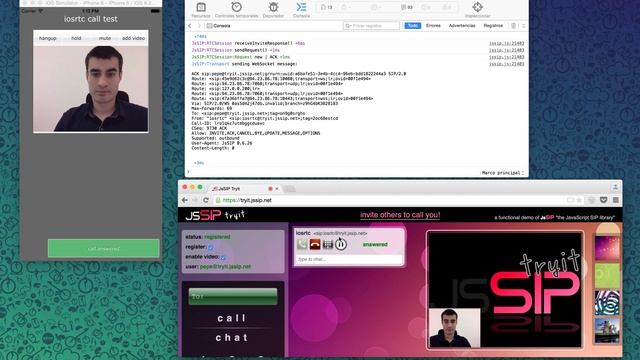
Task: Close the JsSIP Tryit tab
Action: [277, 189]
